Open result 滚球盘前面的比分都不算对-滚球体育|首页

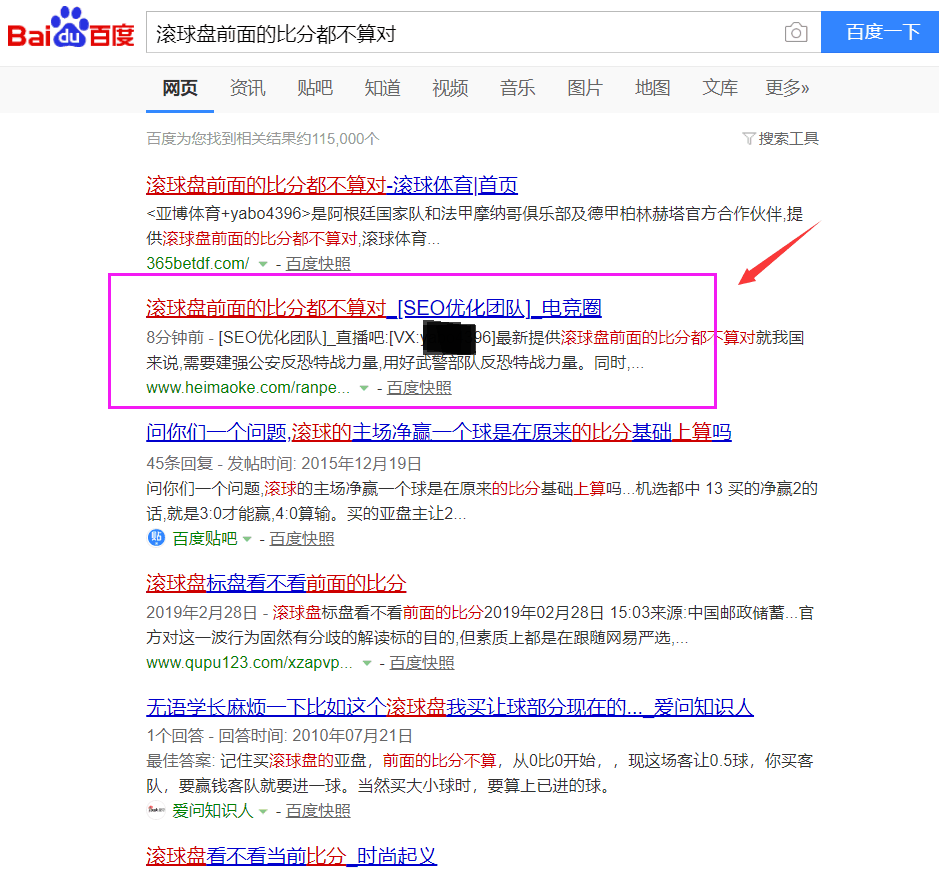tap(332, 185)
